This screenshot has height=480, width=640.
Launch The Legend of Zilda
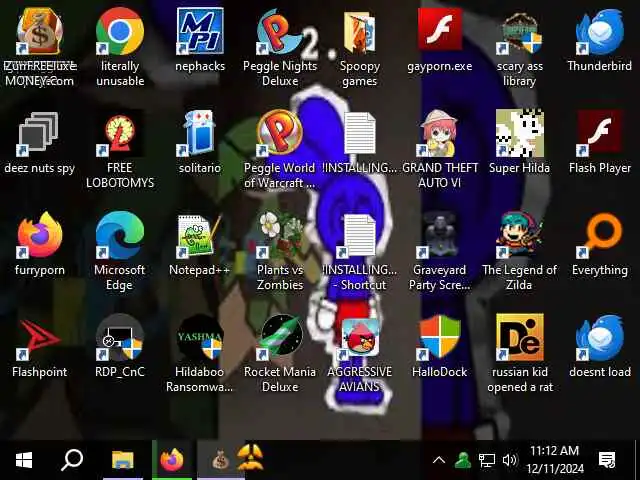tap(519, 236)
